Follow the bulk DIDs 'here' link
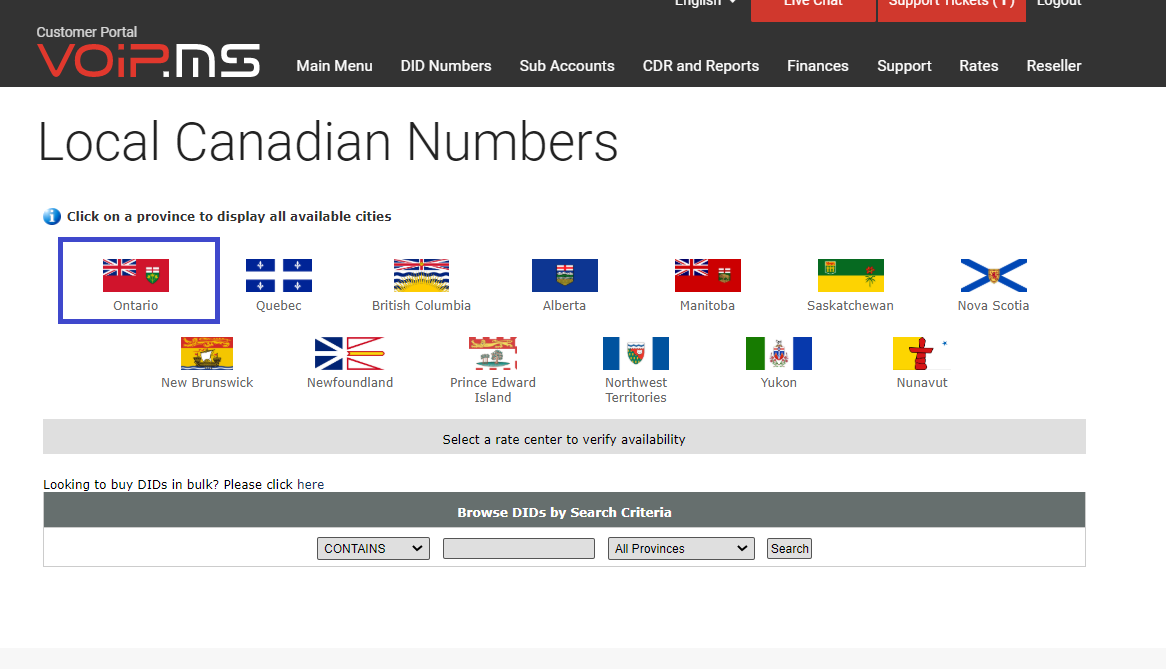This screenshot has height=669, width=1166. pyautogui.click(x=310, y=485)
